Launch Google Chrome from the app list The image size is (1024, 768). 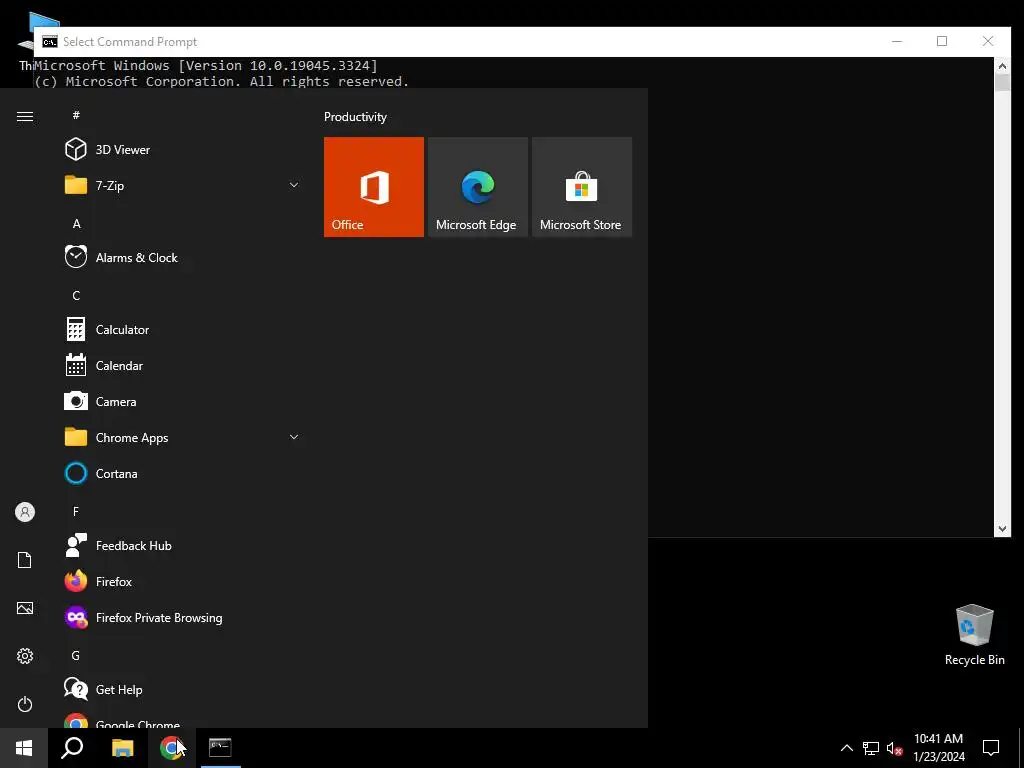(x=183, y=720)
